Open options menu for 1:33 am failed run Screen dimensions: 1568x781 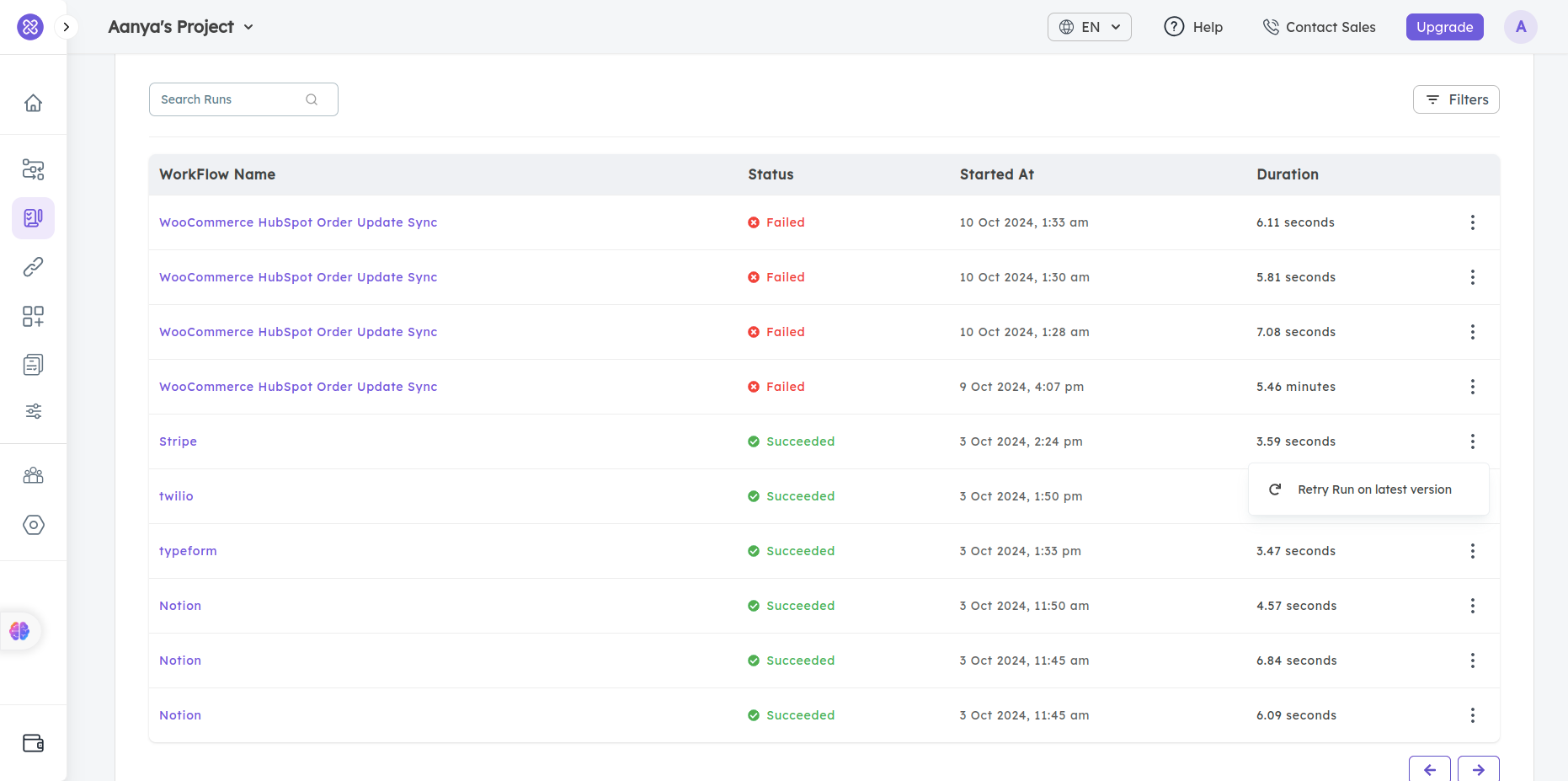click(x=1472, y=222)
